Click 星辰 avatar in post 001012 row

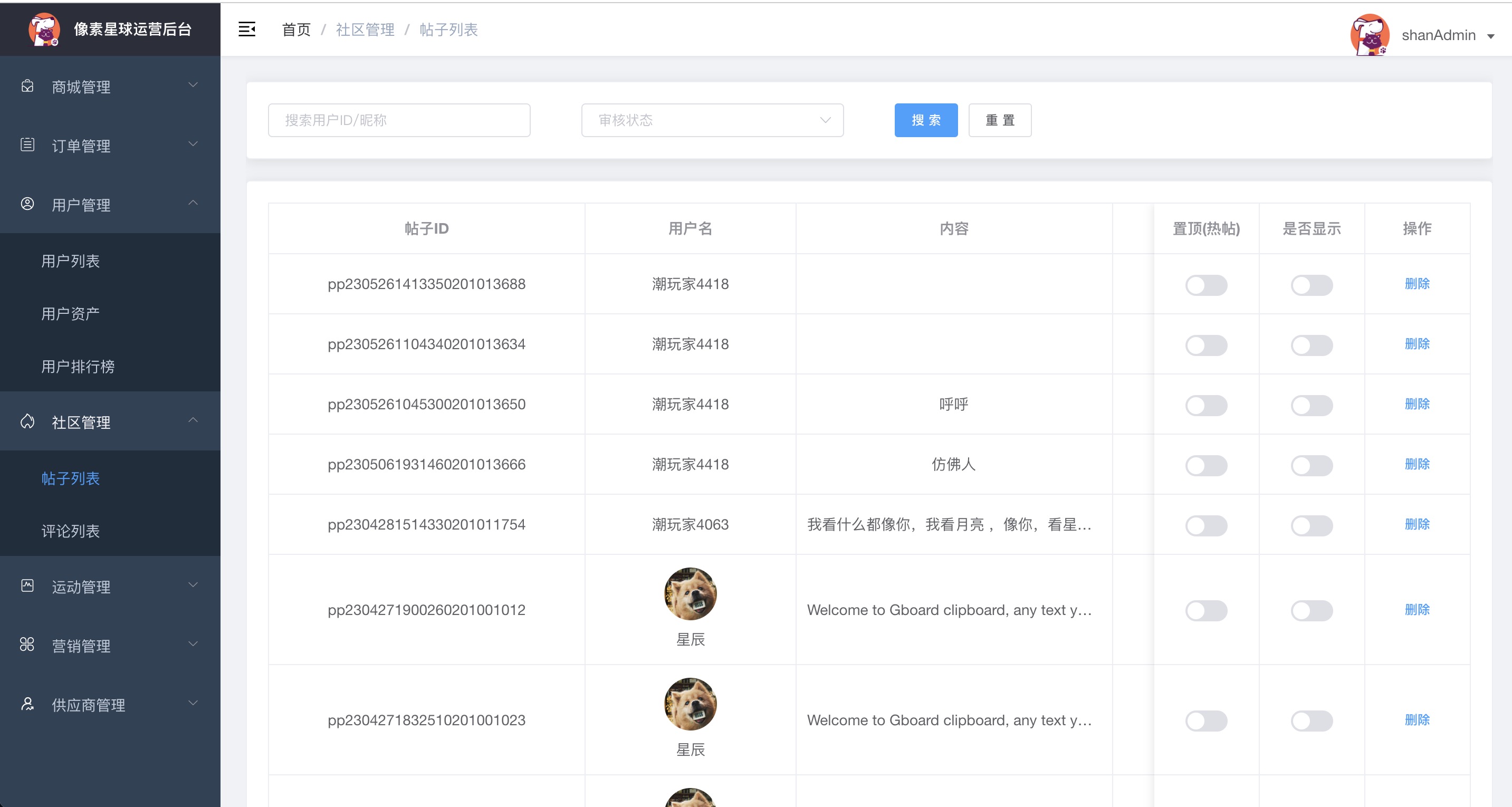[x=690, y=594]
